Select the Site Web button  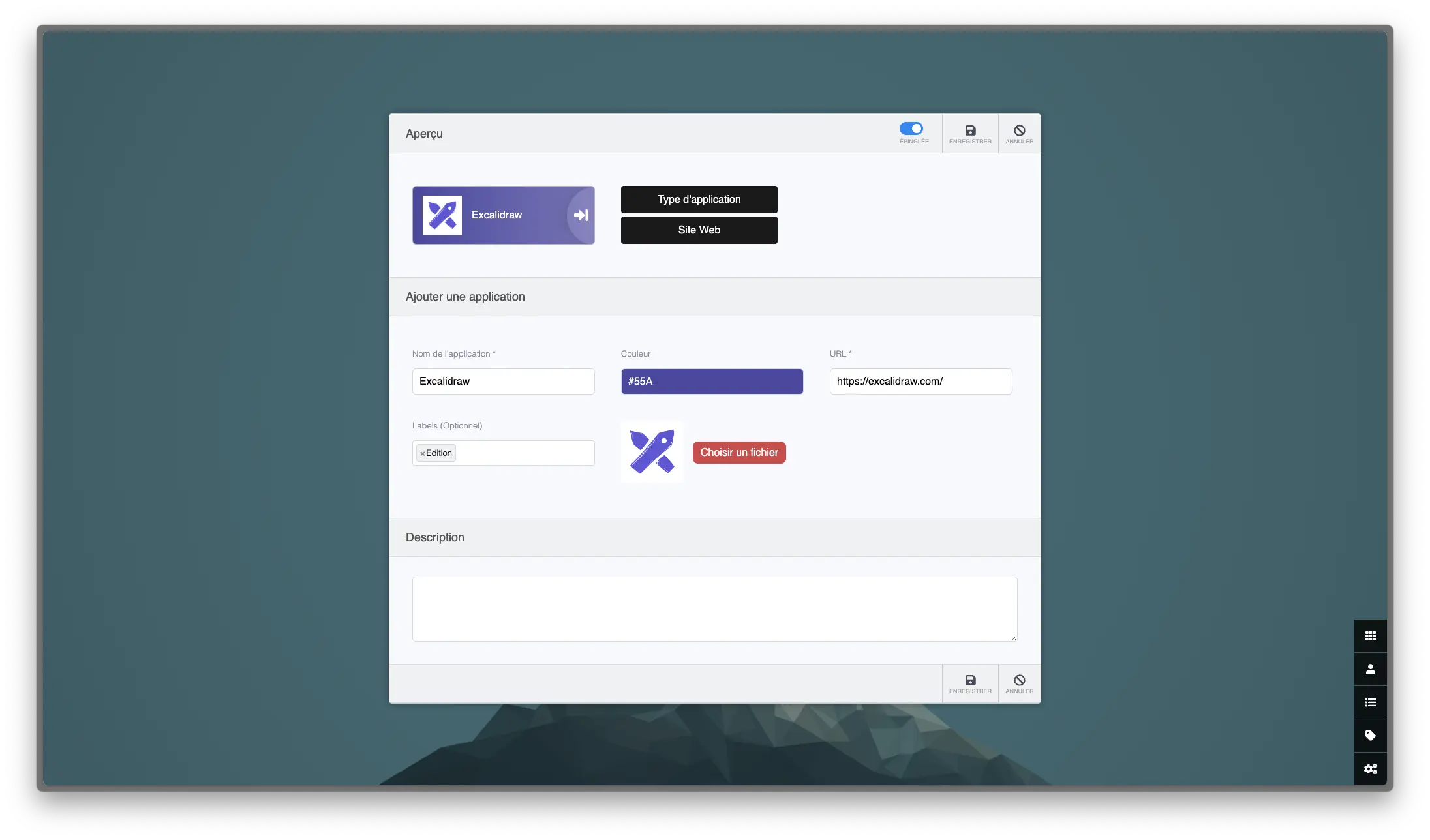pyautogui.click(x=699, y=230)
